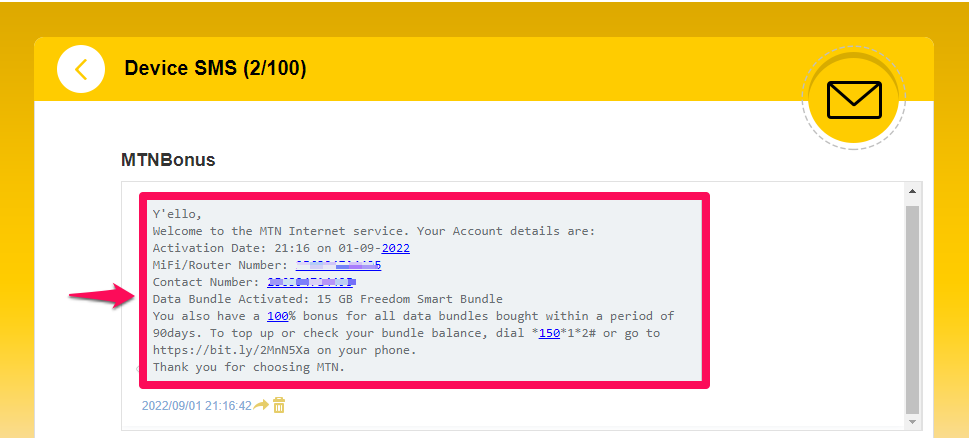Screen dimensions: 969x438
Task: Open the blurred MiFi/Router number link
Action: pos(338,266)
